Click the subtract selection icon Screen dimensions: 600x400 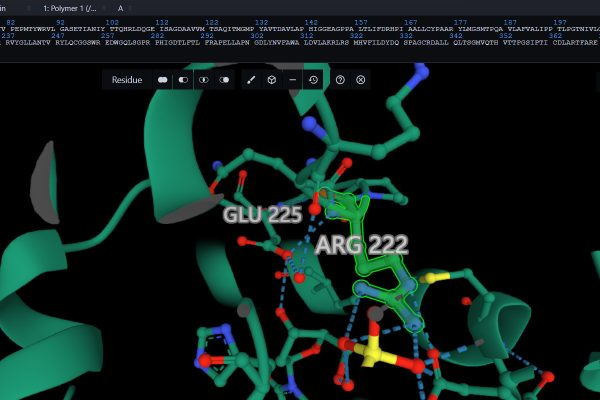(x=183, y=79)
